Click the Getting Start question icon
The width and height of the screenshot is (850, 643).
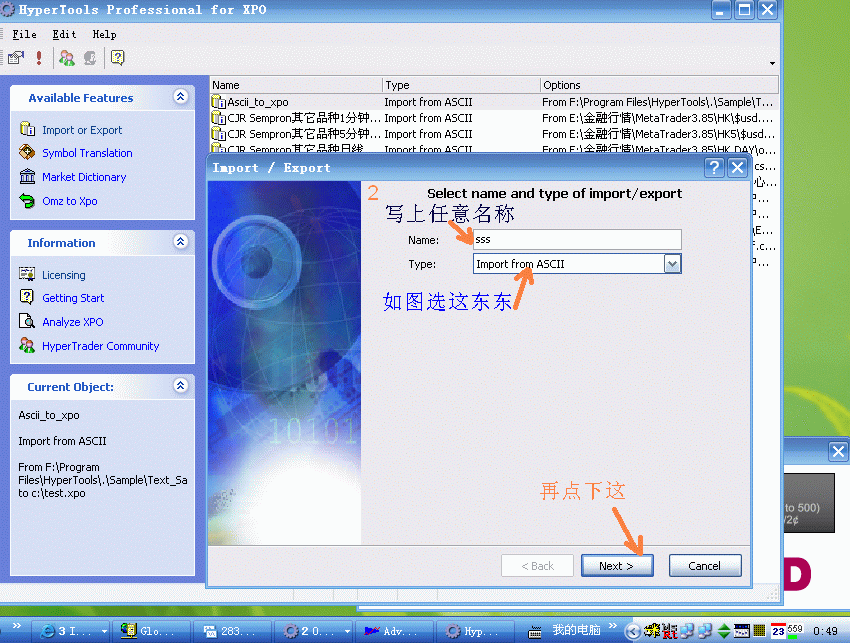coord(27,297)
